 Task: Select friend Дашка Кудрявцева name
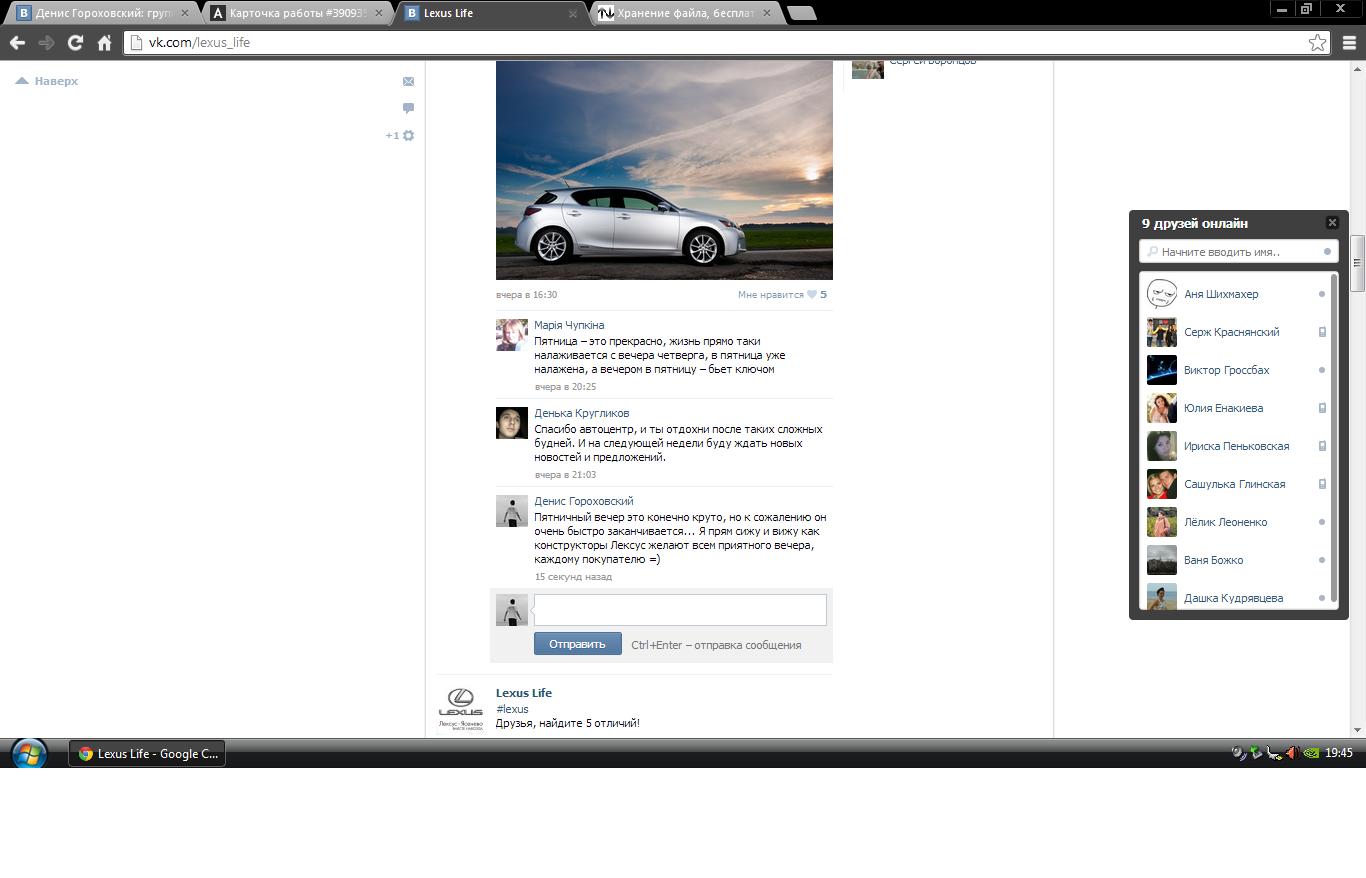click(x=1233, y=598)
